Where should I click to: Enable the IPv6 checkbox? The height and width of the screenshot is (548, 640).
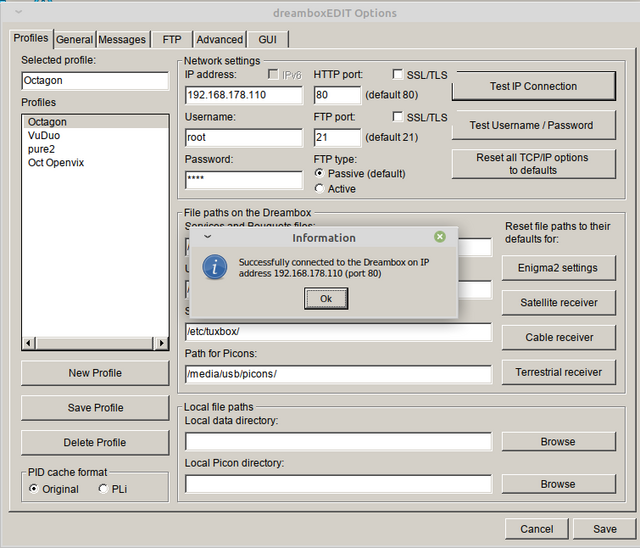pos(273,74)
